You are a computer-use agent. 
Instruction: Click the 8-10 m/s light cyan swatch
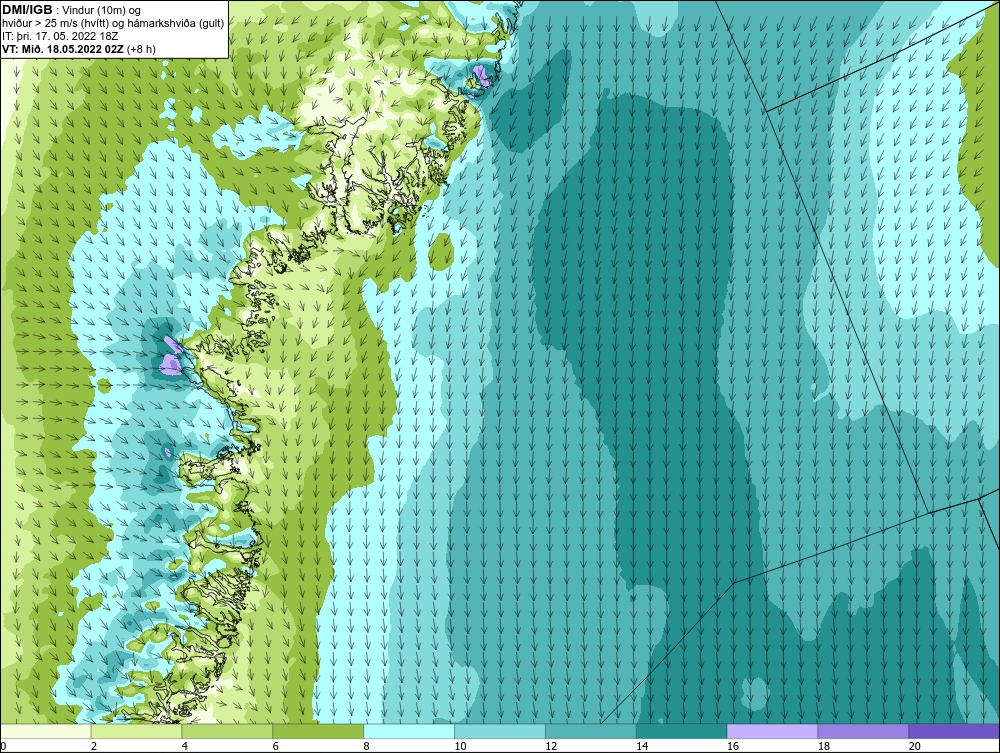click(409, 731)
